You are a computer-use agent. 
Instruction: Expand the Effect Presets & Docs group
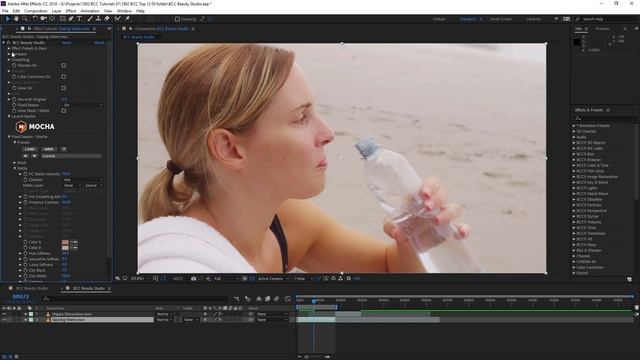tap(9, 48)
